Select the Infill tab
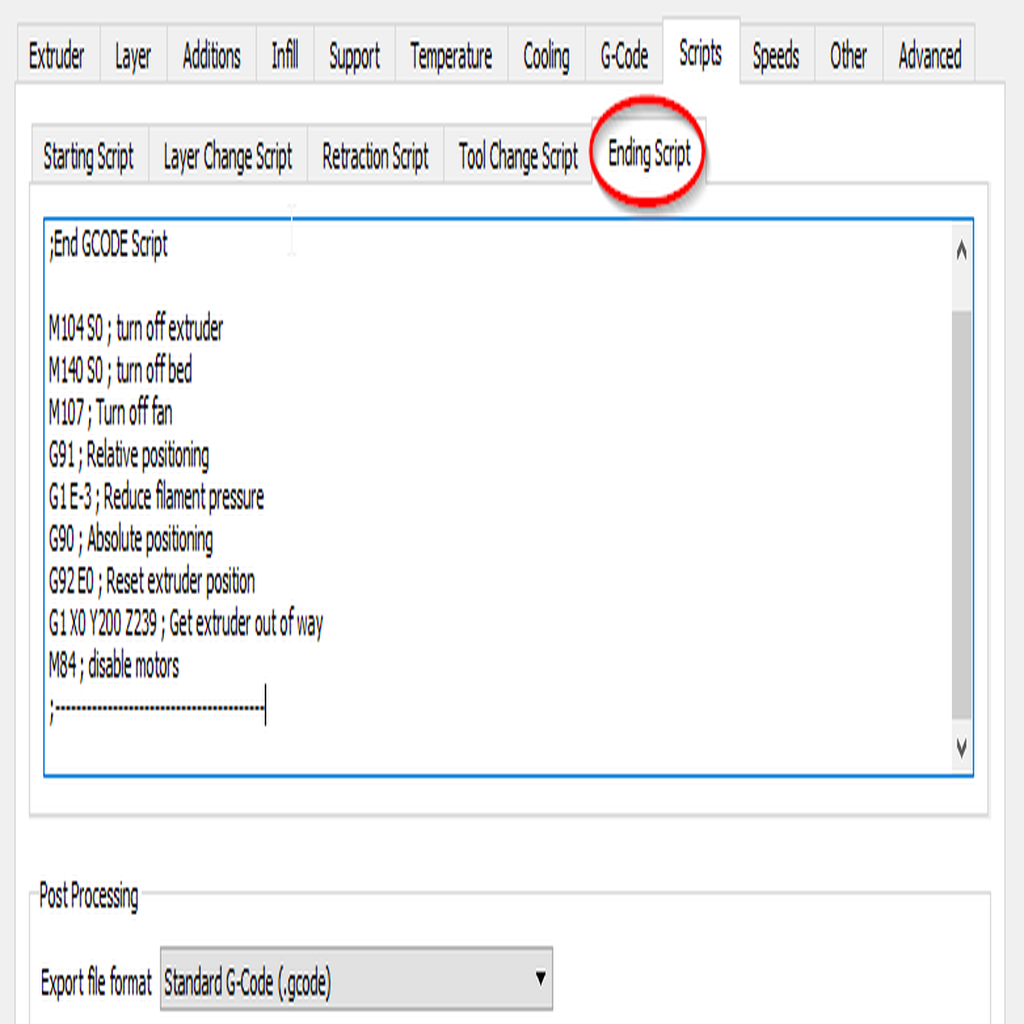Viewport: 1024px width, 1024px height. pos(285,55)
